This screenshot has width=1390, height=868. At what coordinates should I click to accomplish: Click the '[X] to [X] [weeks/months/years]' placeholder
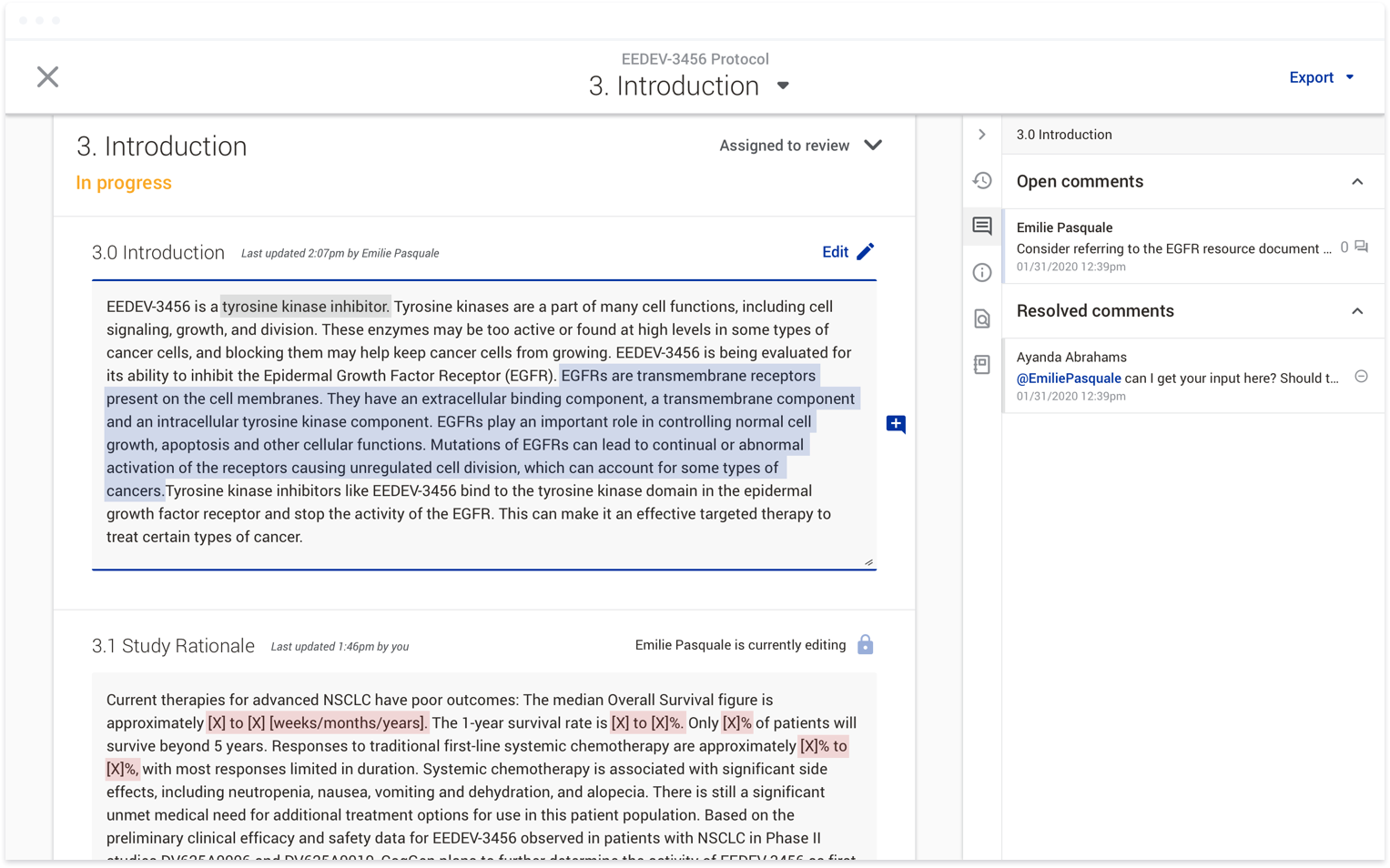point(317,723)
